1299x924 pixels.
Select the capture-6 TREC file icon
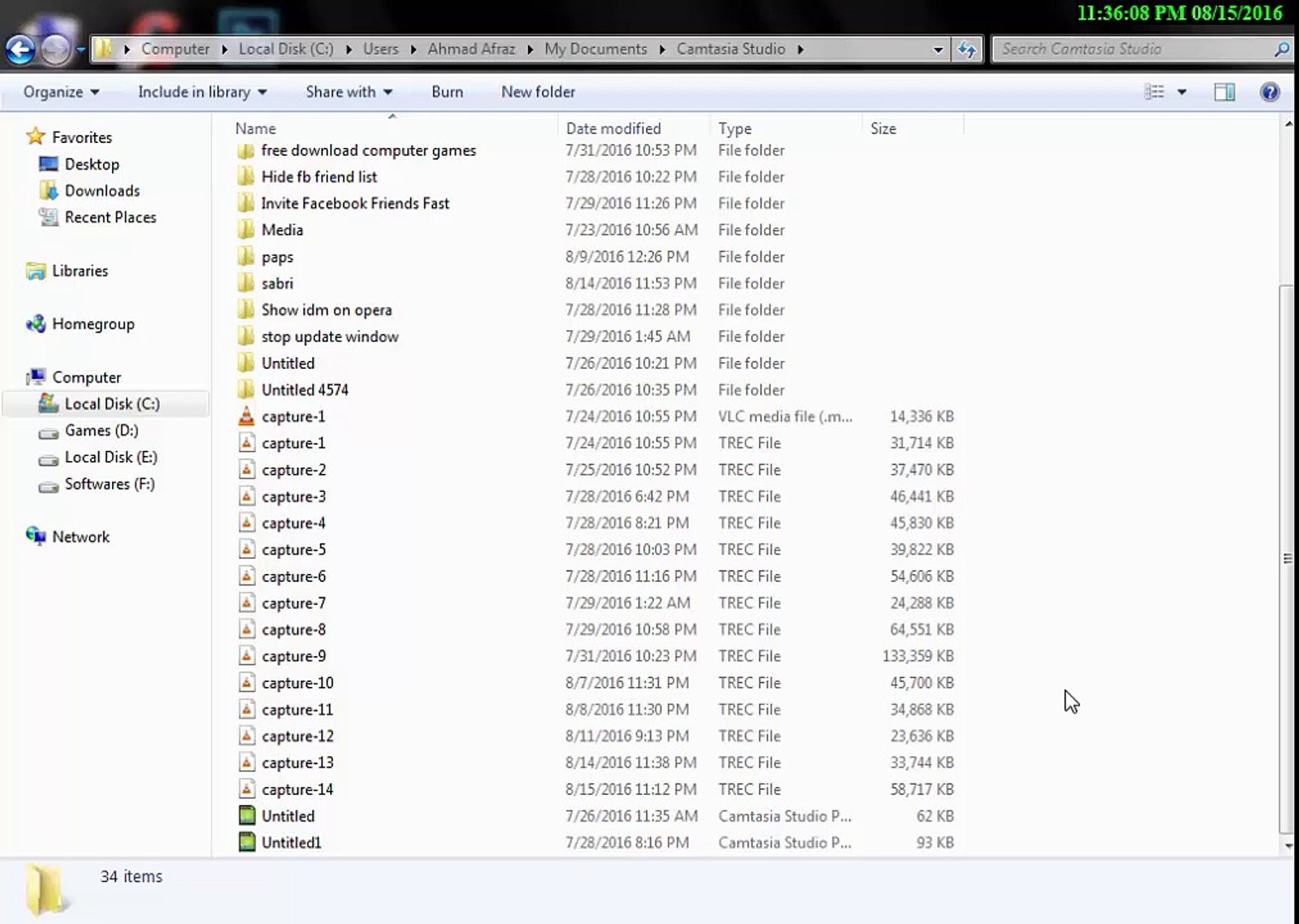tap(246, 577)
